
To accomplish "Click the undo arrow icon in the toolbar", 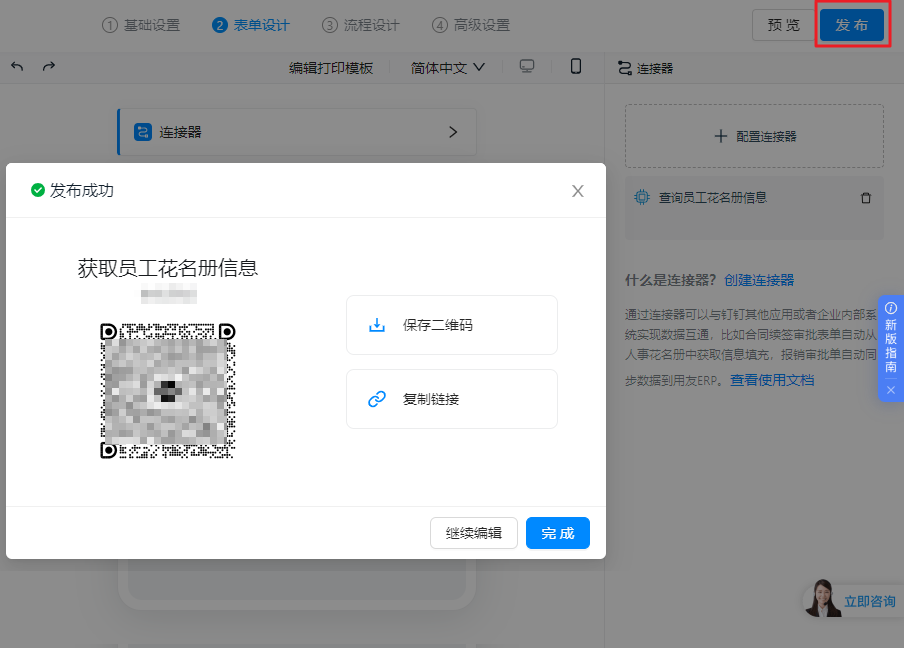I will click(x=17, y=67).
